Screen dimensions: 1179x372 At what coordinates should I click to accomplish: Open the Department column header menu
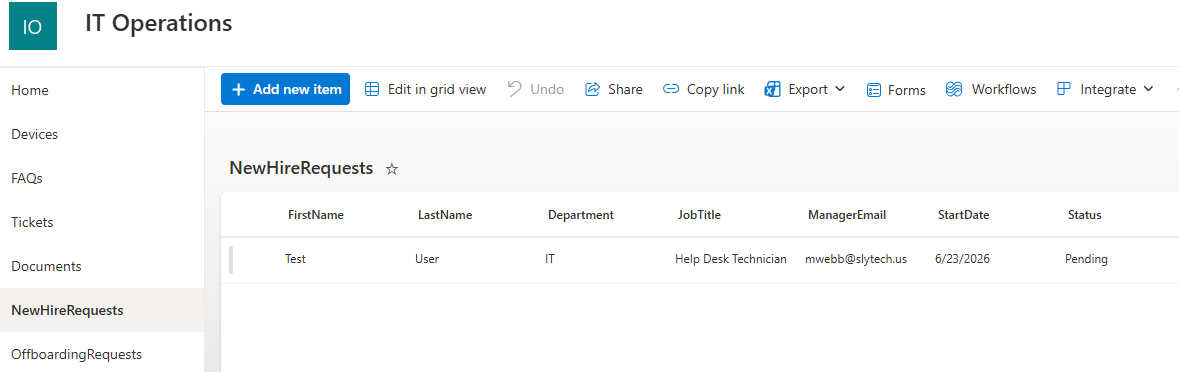coord(581,215)
